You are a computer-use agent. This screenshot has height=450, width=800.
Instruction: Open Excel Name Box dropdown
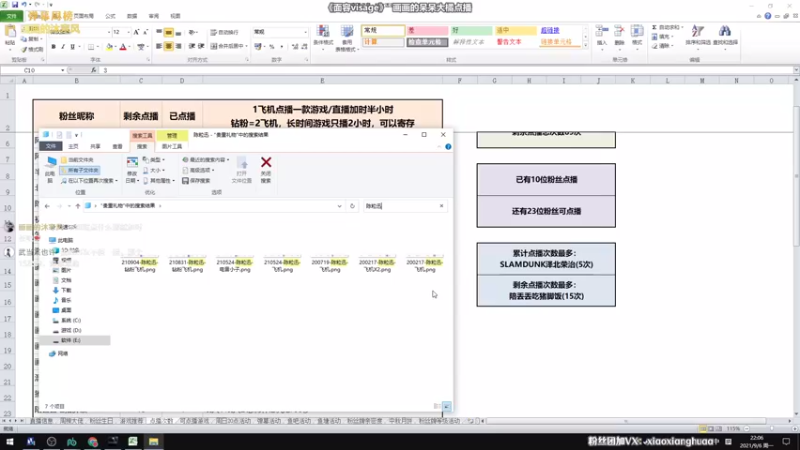click(63, 70)
